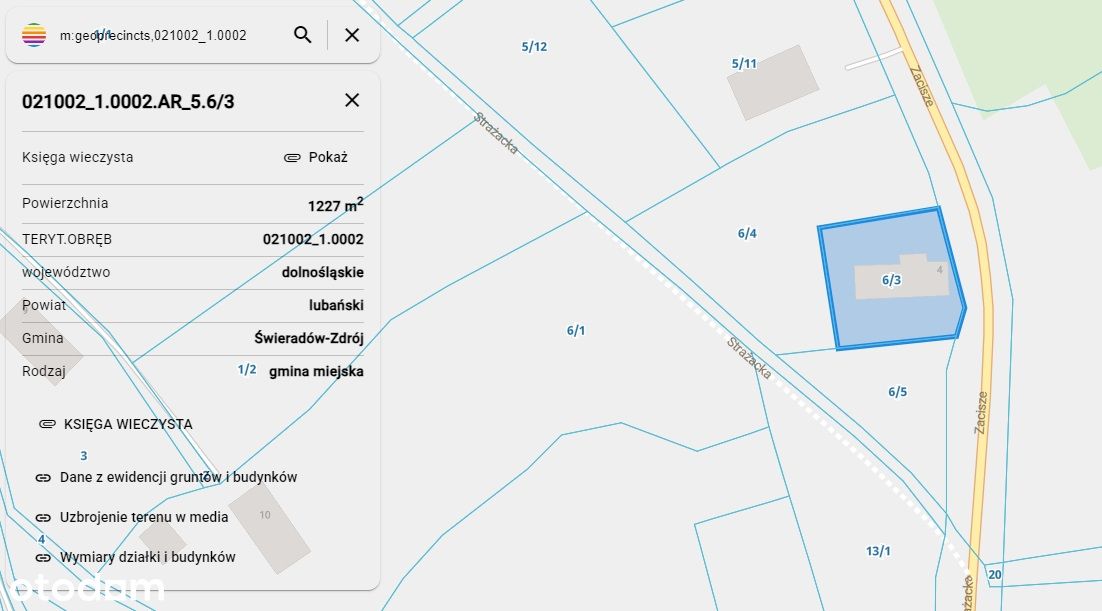The width and height of the screenshot is (1102, 611).
Task: Click parcel label 1/2 on map
Action: click(x=247, y=370)
